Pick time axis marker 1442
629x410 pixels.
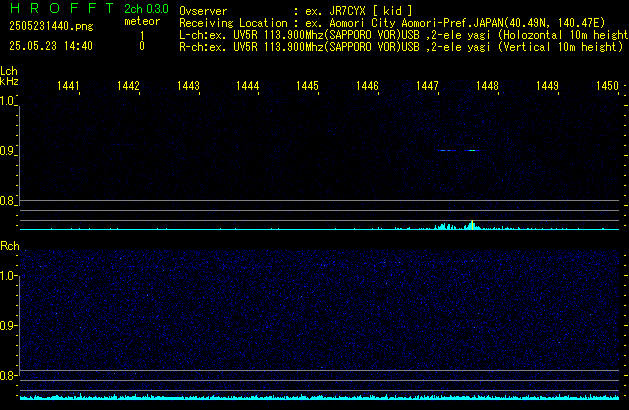click(x=128, y=86)
